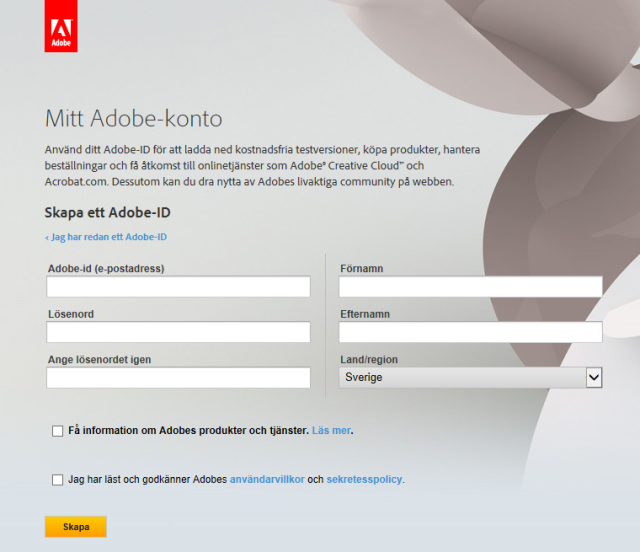This screenshot has width=640, height=552.
Task: Click the 'Efternamn' label text
Action: click(x=365, y=314)
